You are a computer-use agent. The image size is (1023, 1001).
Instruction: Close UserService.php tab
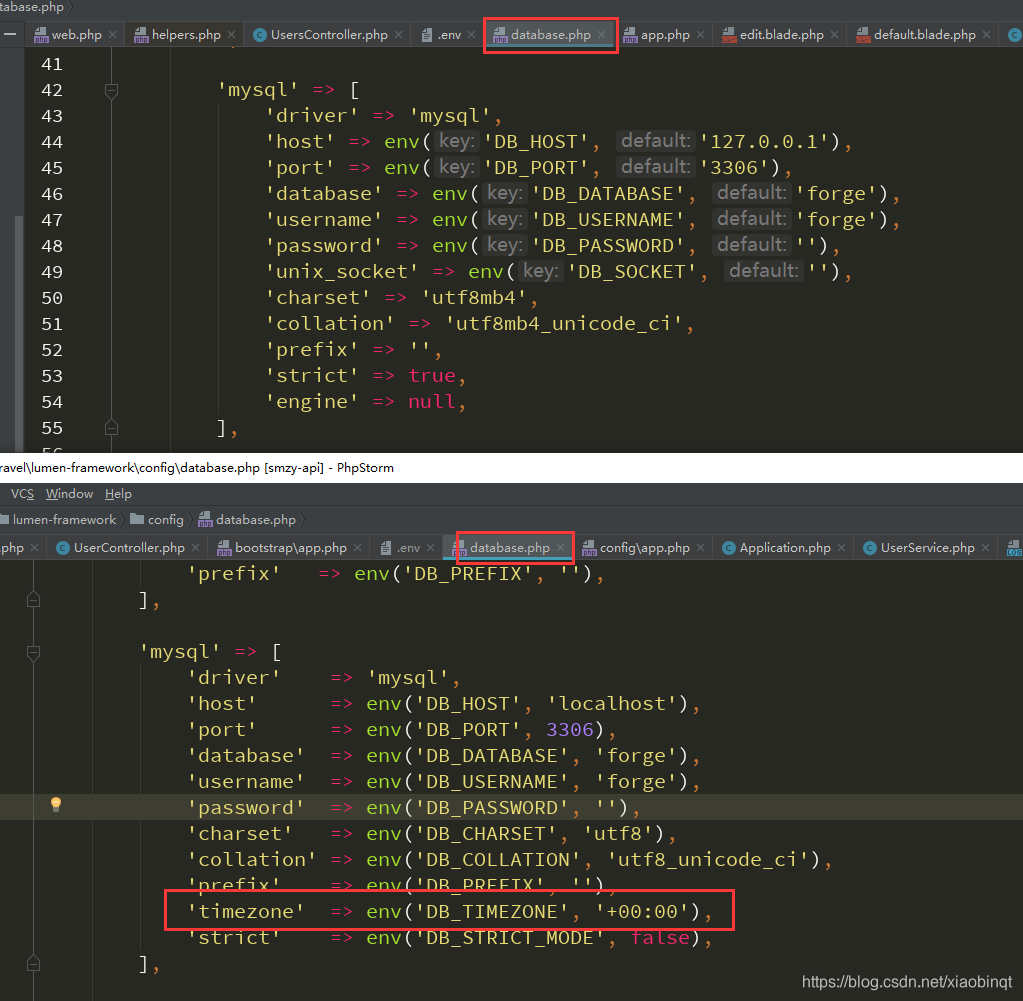986,547
